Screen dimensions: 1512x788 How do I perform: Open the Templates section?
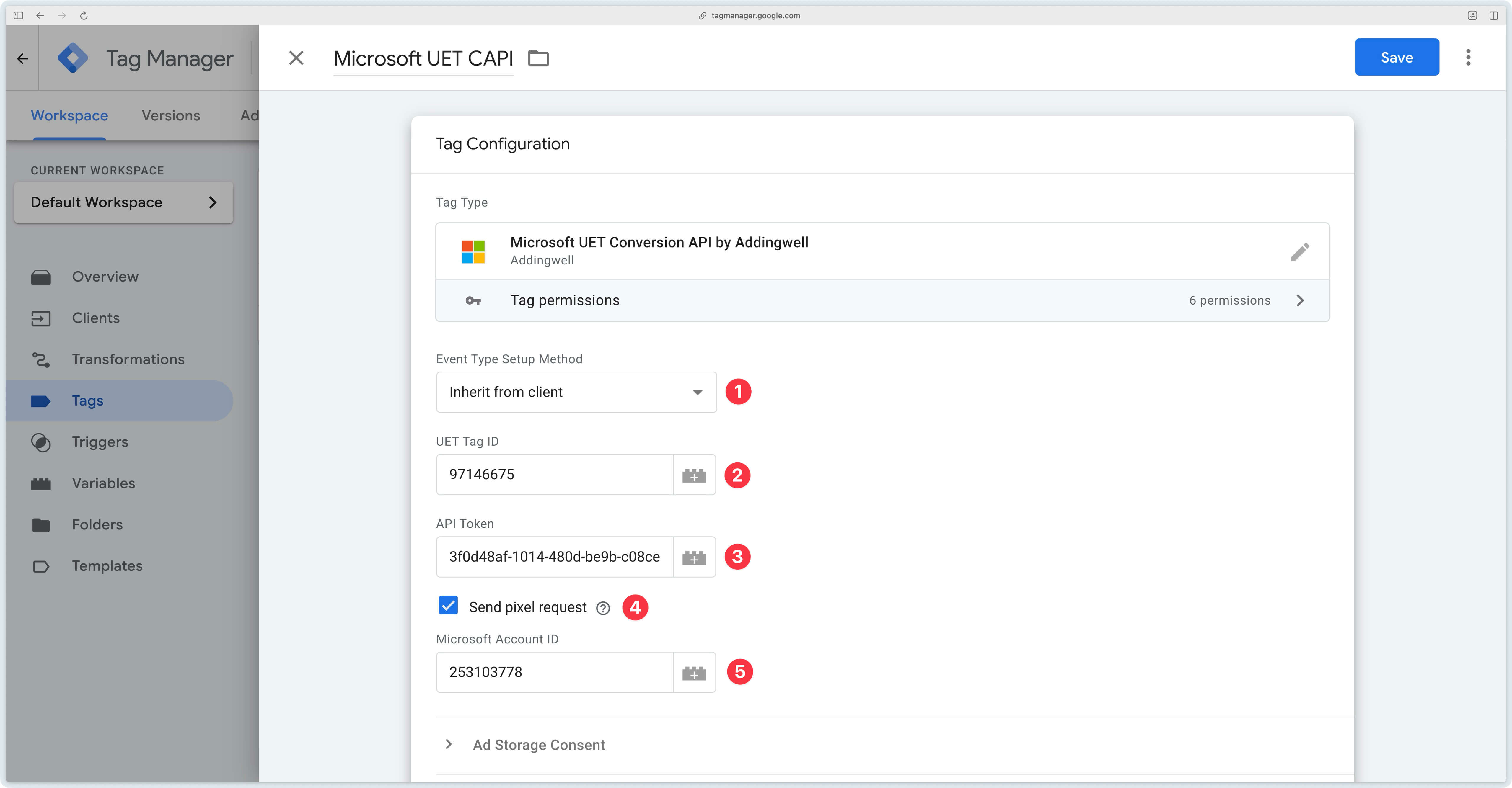(x=107, y=566)
